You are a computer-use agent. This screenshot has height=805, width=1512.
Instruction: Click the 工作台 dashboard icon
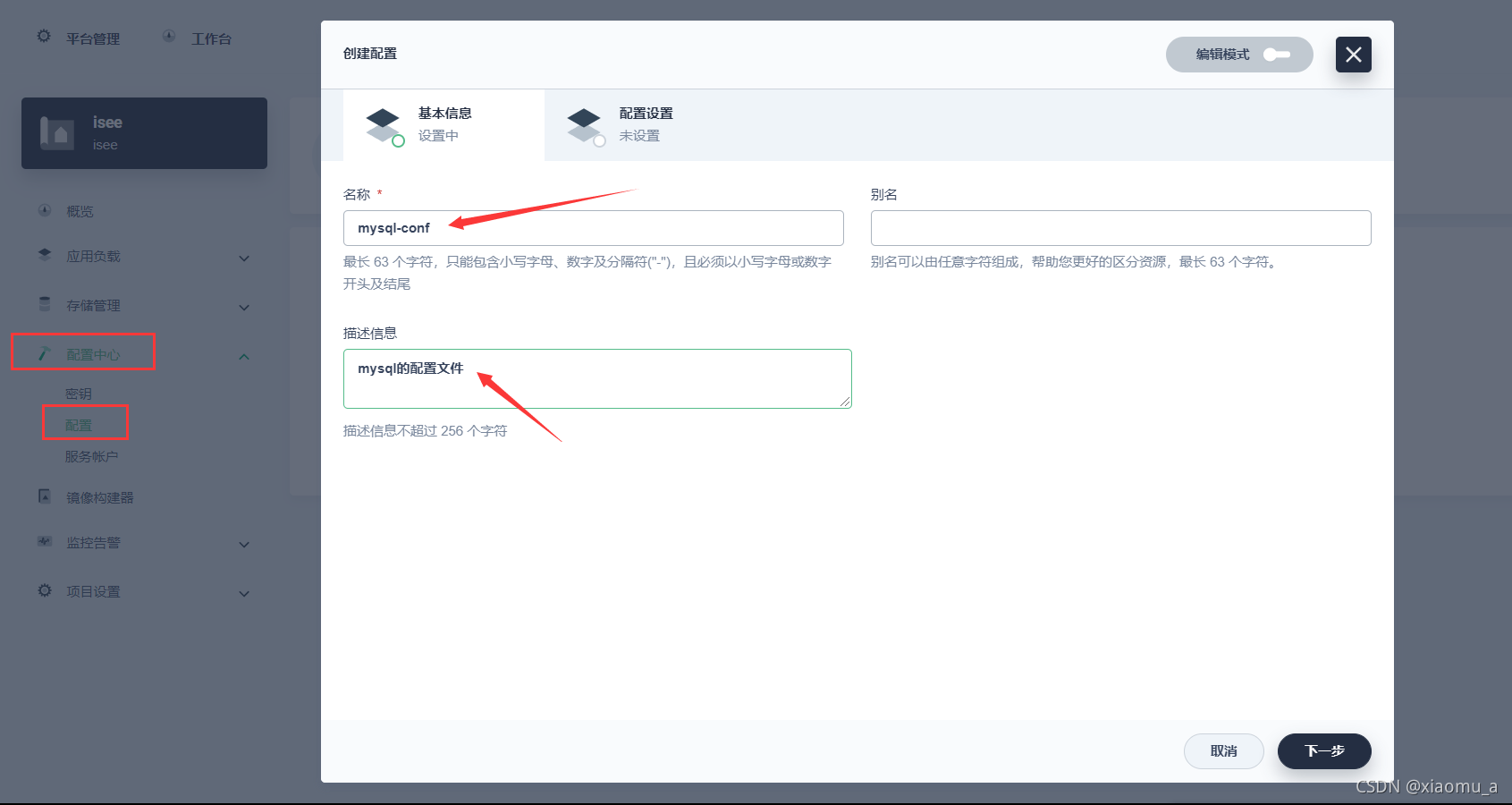pos(169,37)
